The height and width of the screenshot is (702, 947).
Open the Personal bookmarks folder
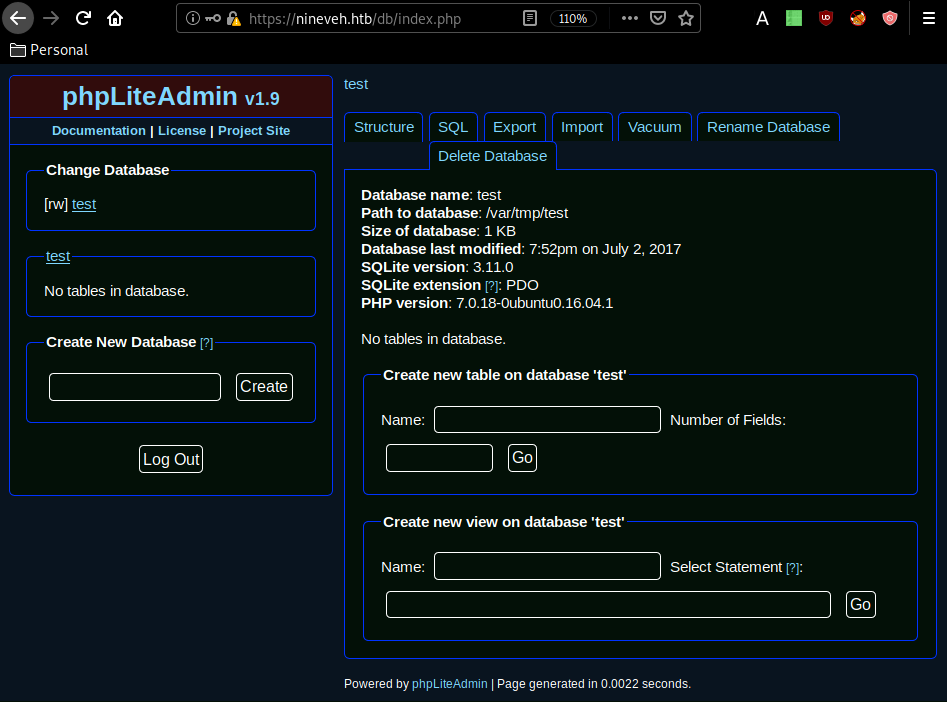click(49, 50)
